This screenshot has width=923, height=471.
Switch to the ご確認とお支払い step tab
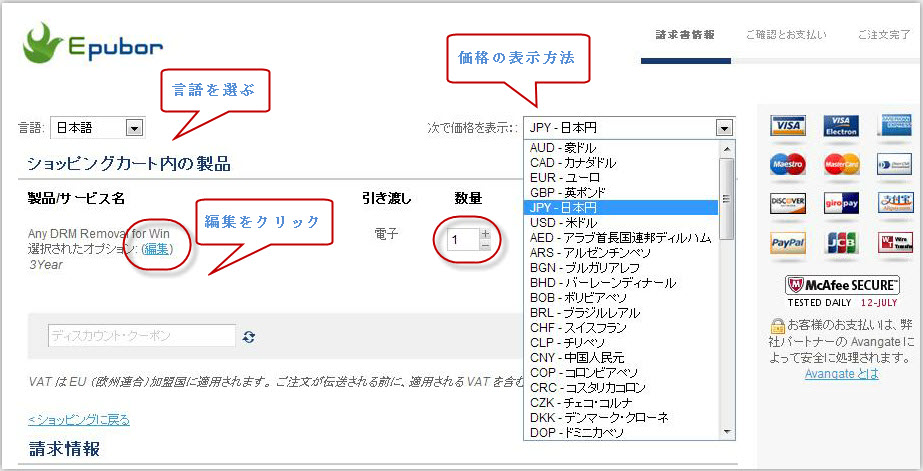pos(786,35)
